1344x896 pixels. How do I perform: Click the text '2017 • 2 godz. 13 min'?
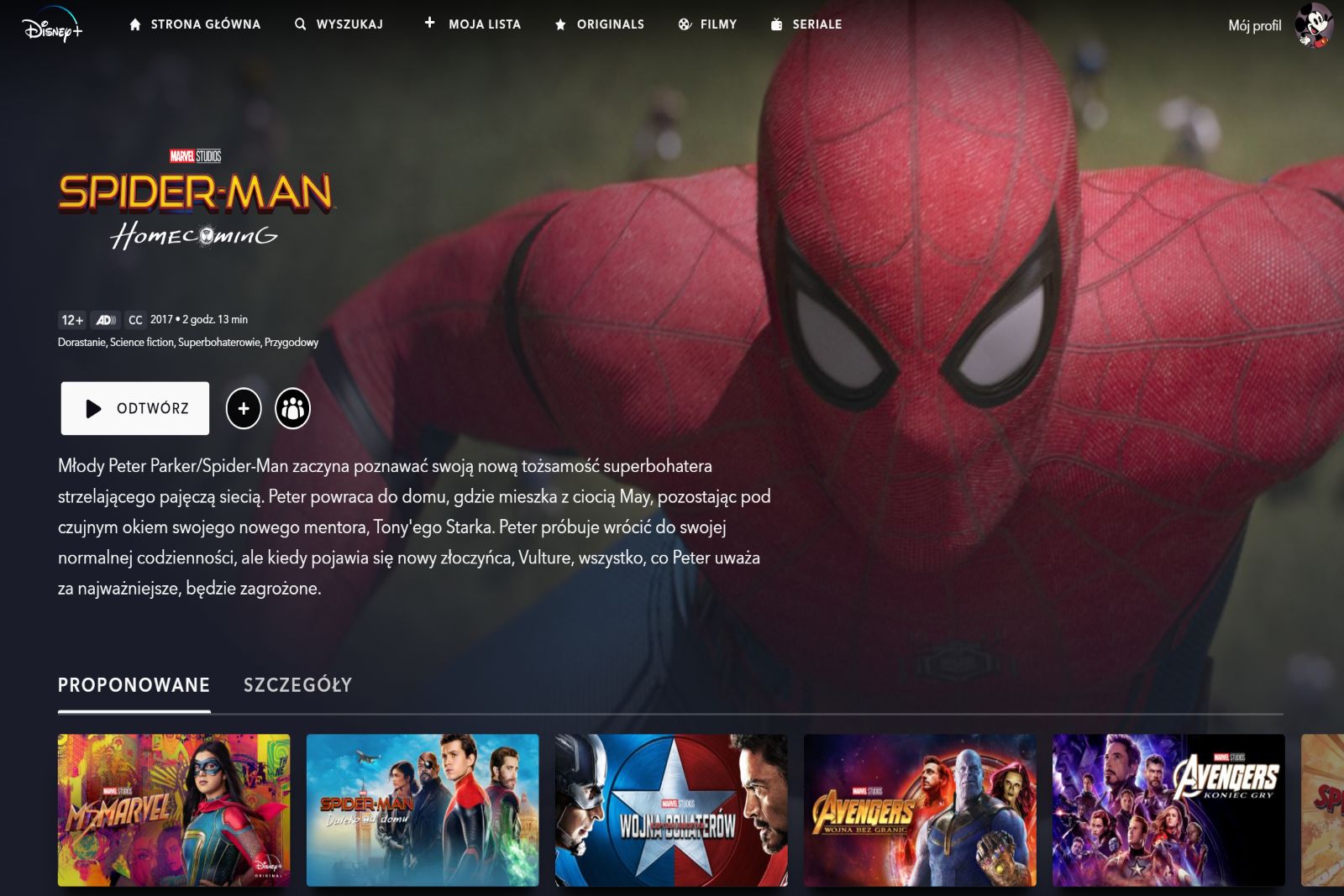pos(199,320)
